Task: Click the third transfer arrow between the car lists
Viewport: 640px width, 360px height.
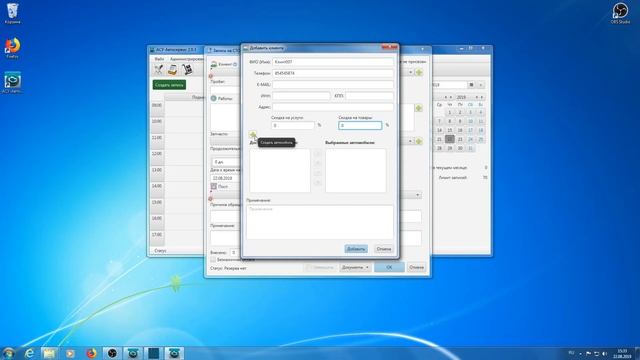Action: point(318,173)
